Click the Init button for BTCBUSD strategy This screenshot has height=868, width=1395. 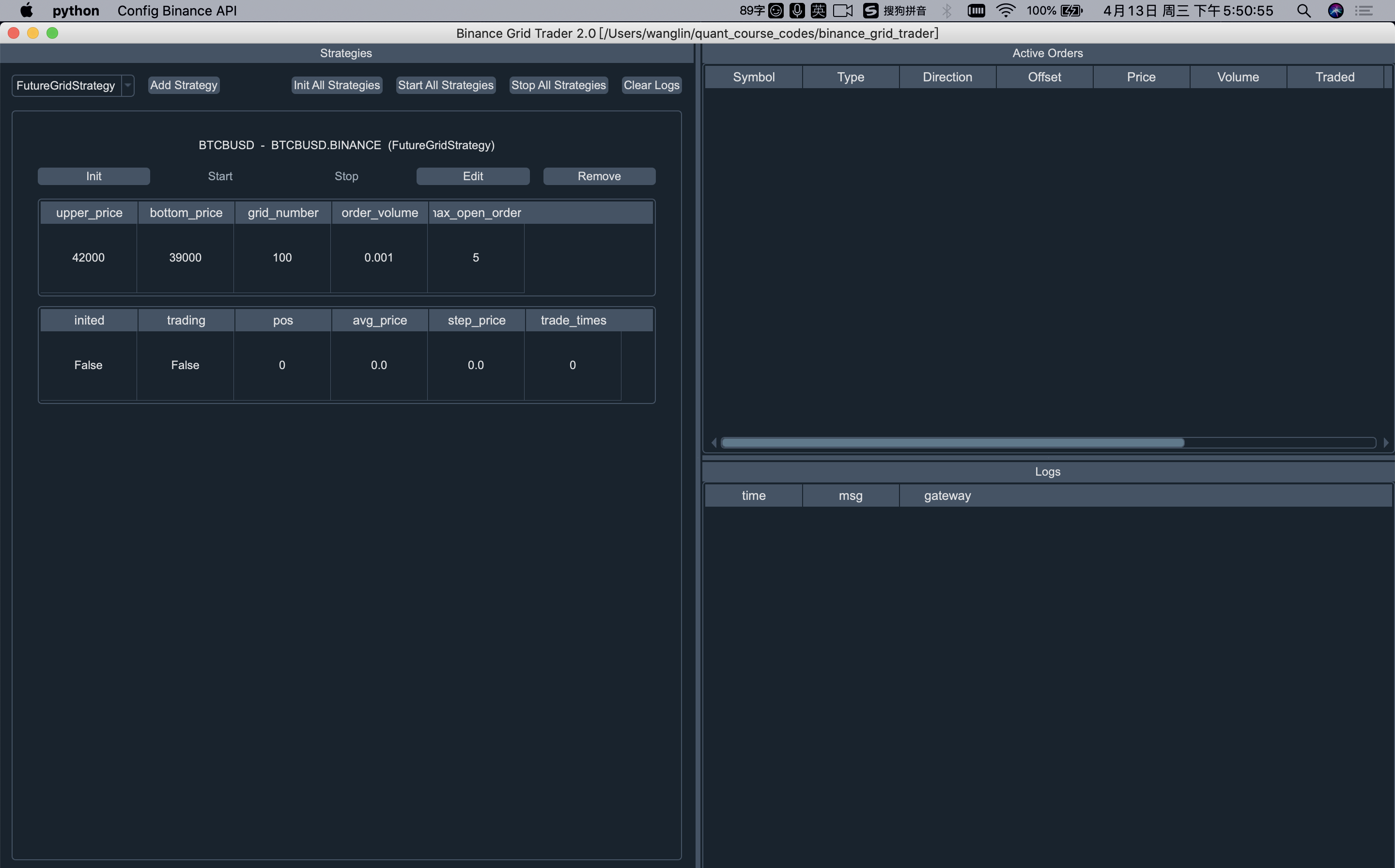point(93,176)
